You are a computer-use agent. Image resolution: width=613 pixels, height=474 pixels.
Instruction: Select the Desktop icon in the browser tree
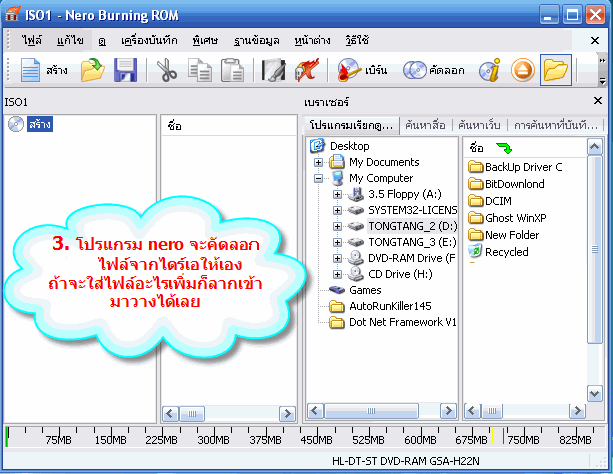pyautogui.click(x=317, y=145)
